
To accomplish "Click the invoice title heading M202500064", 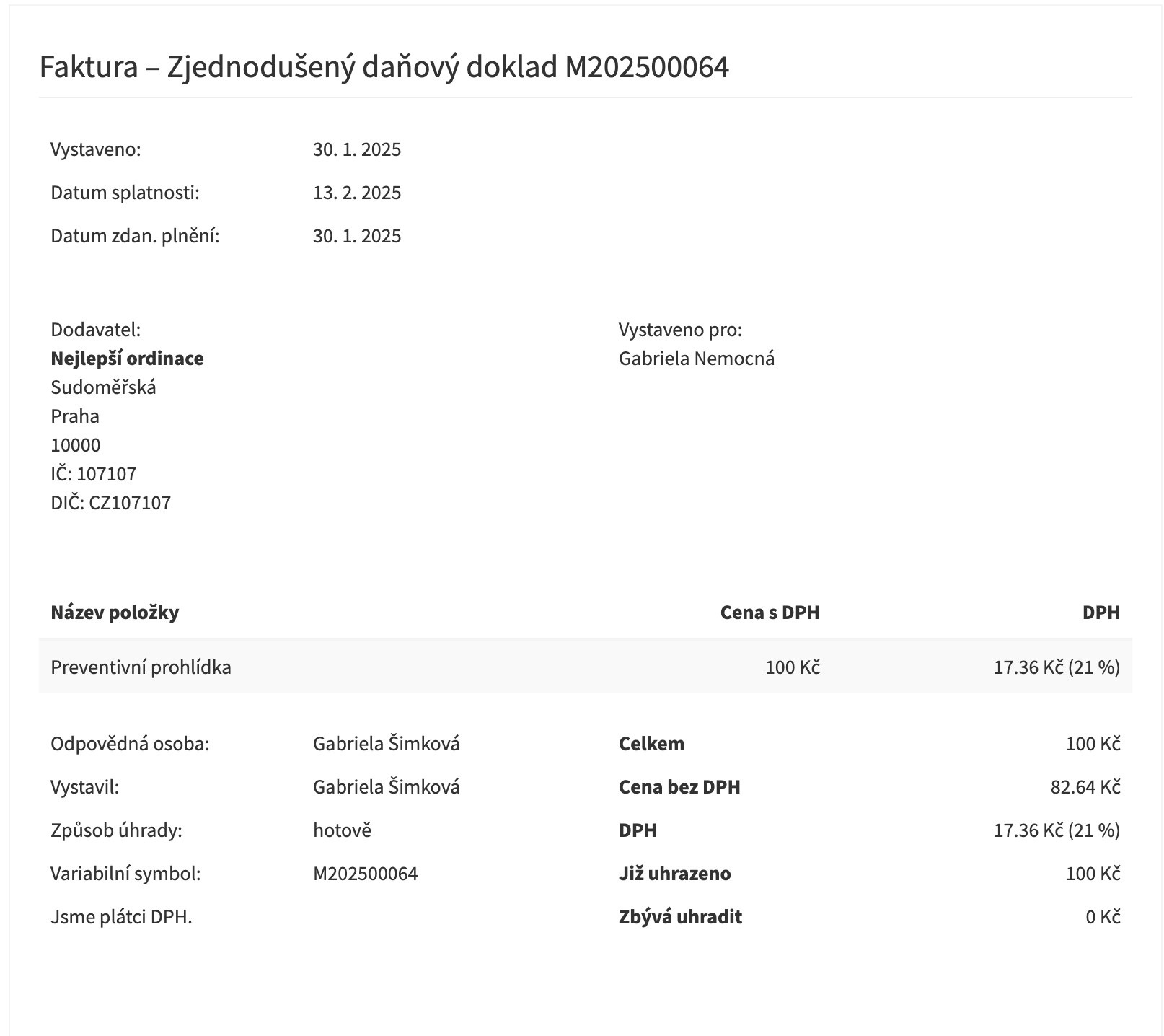I will [x=384, y=67].
